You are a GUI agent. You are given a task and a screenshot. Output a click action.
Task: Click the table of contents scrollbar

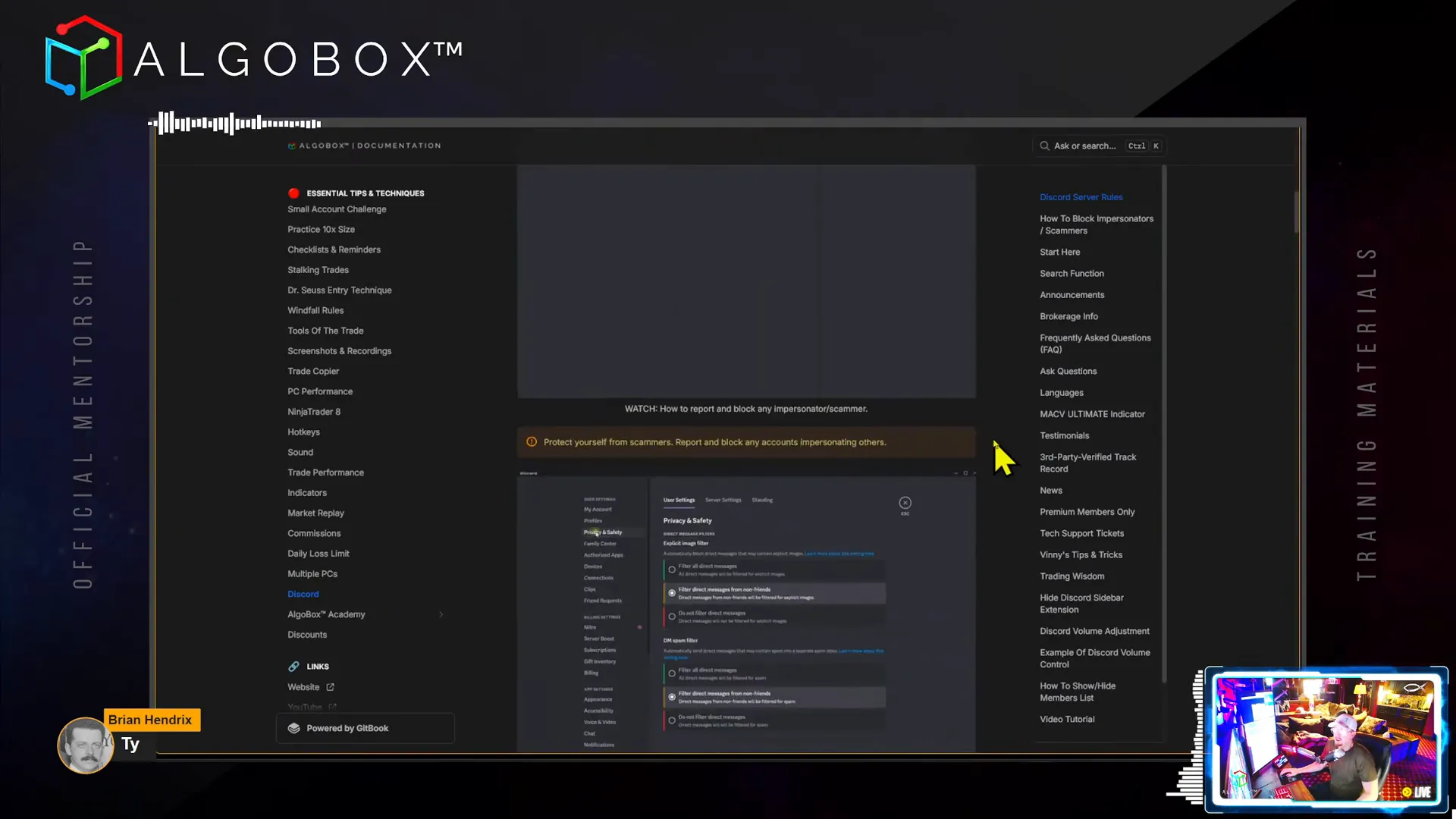[x=1163, y=425]
